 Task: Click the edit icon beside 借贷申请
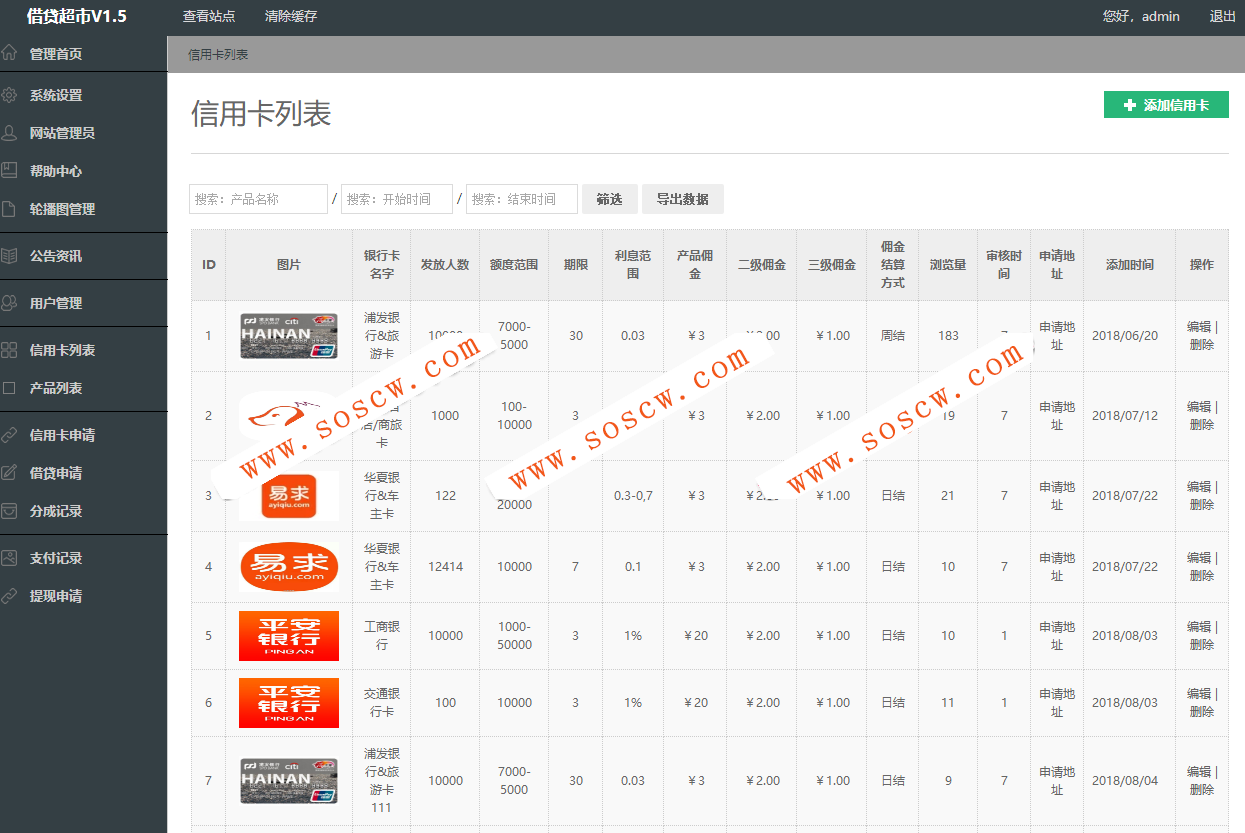tap(10, 473)
